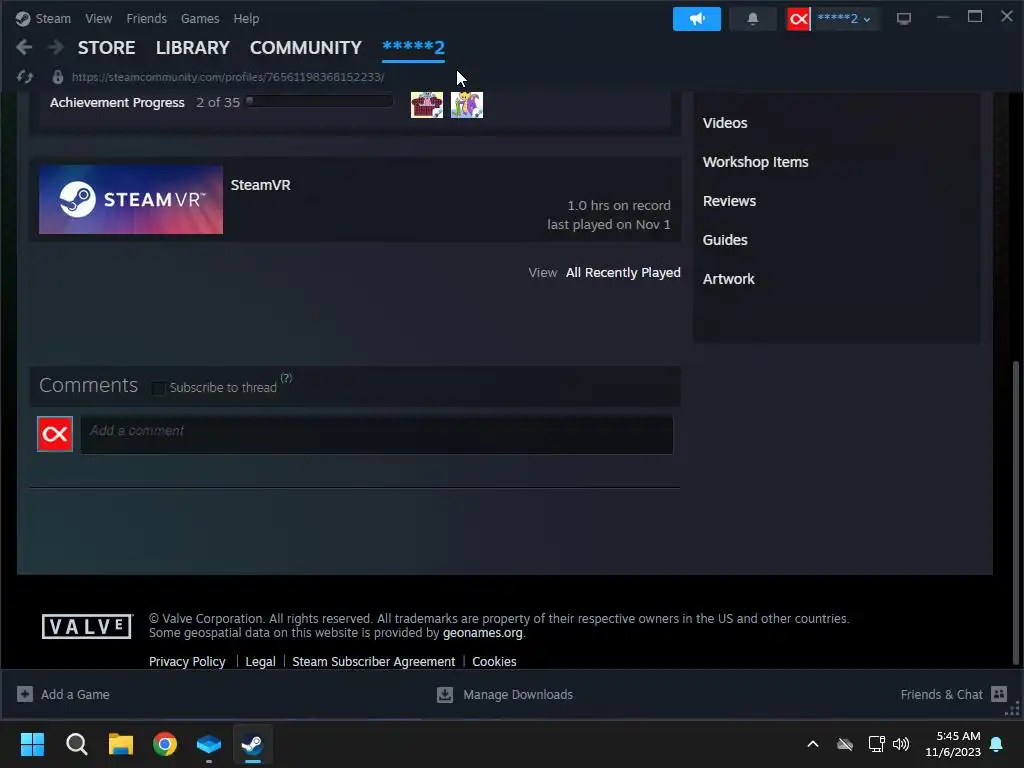This screenshot has width=1024, height=768.
Task: Go to the LIBRARY tab
Action: click(x=193, y=48)
